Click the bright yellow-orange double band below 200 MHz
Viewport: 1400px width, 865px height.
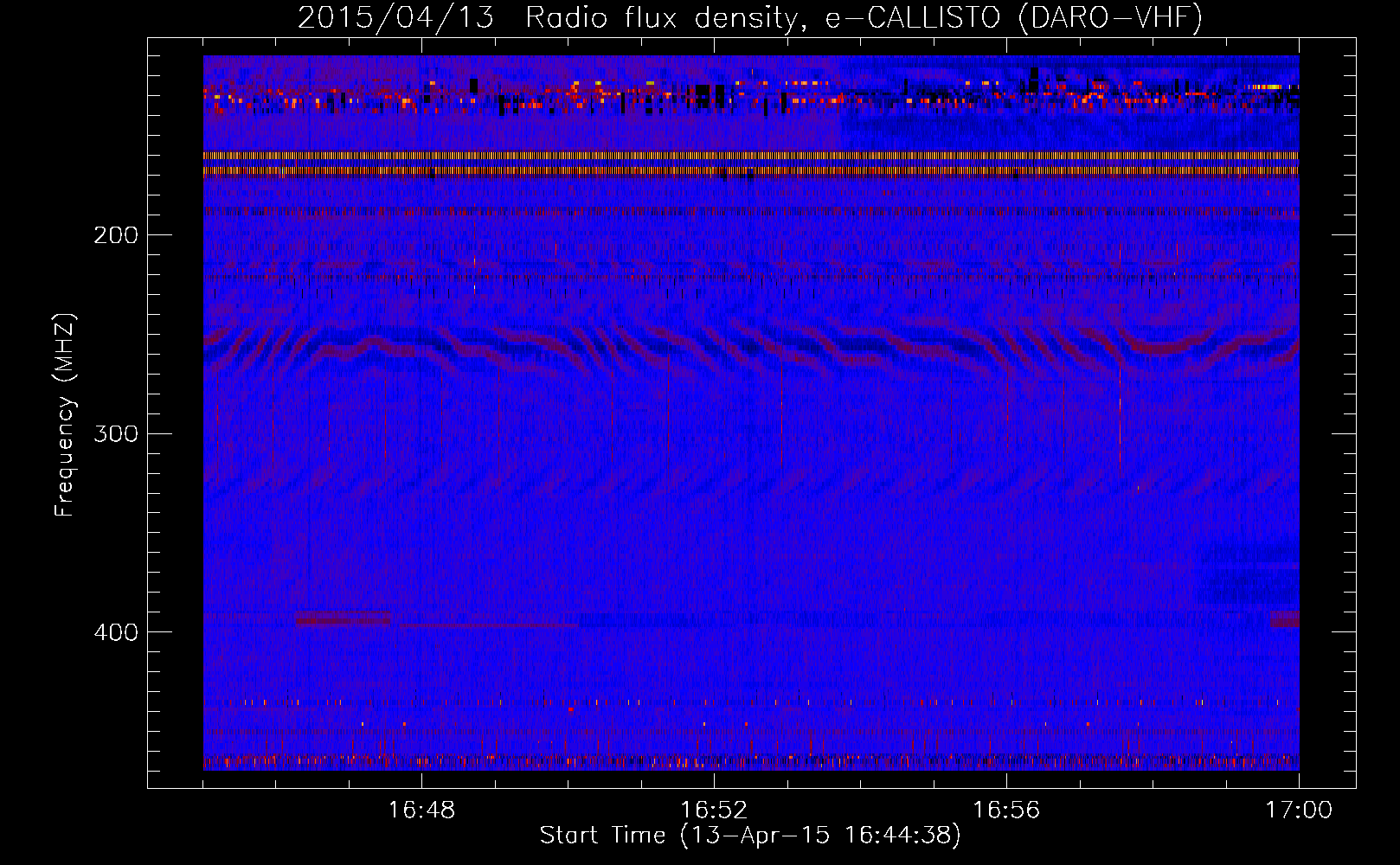click(x=751, y=163)
